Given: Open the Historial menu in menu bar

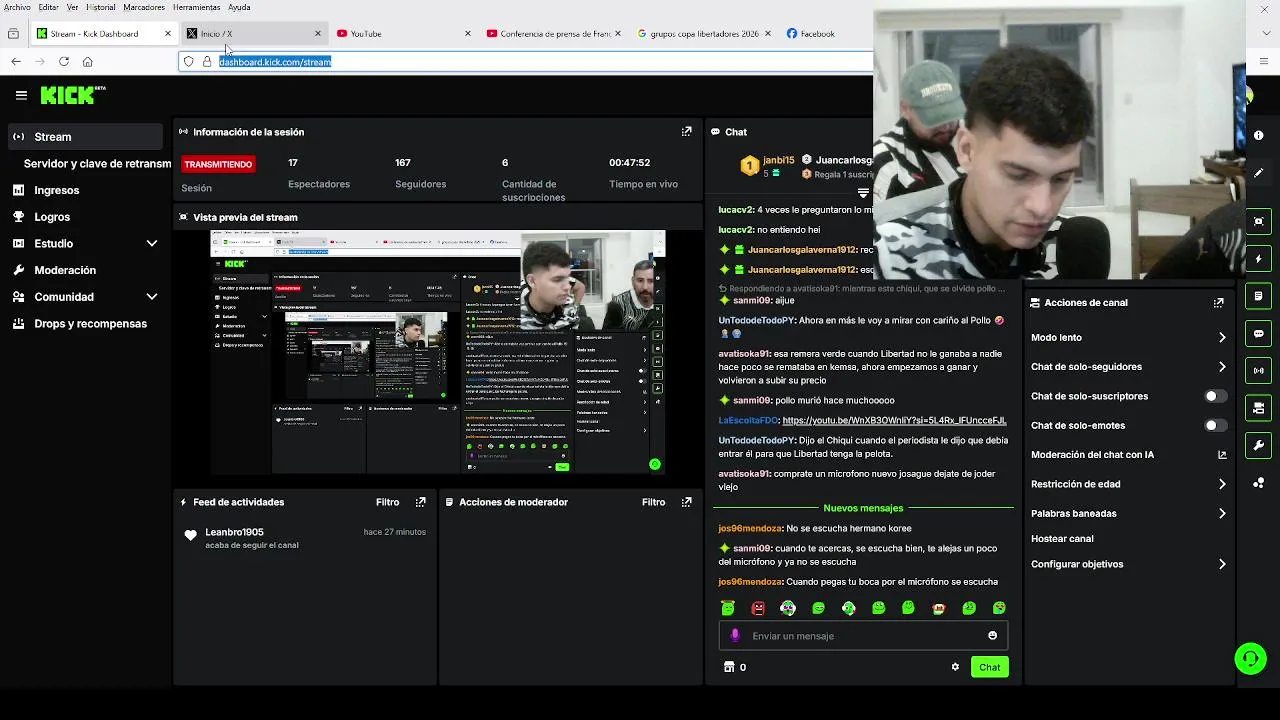Looking at the screenshot, I should point(101,7).
